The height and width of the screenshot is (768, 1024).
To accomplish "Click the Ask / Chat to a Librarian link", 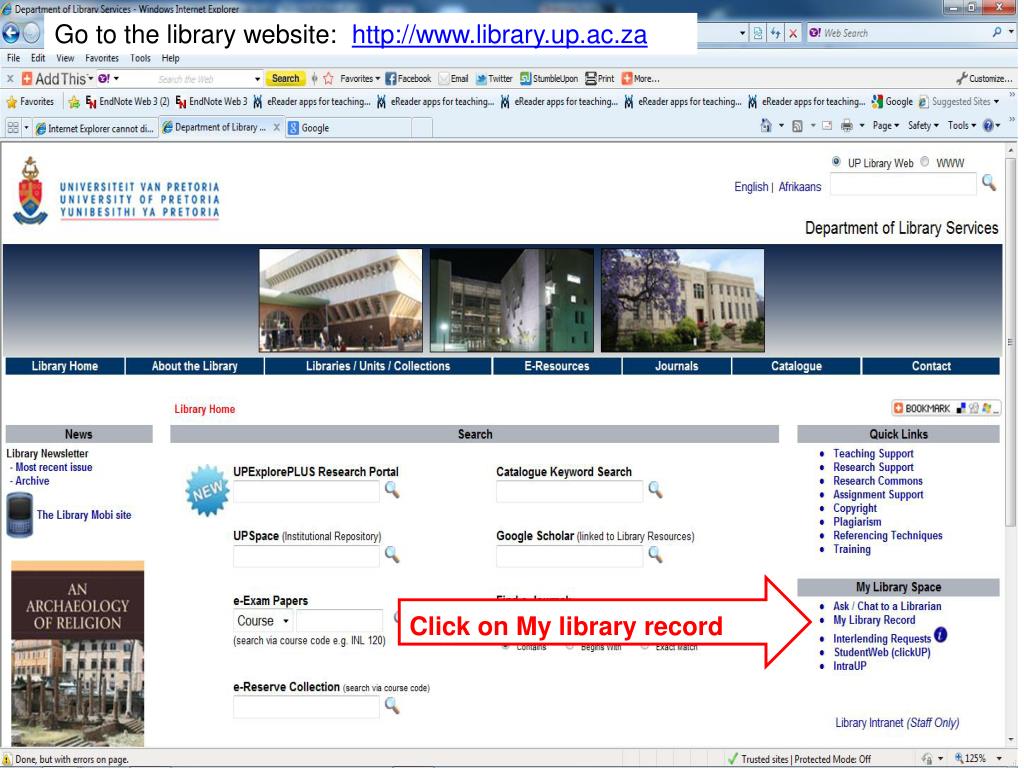I will pos(887,607).
